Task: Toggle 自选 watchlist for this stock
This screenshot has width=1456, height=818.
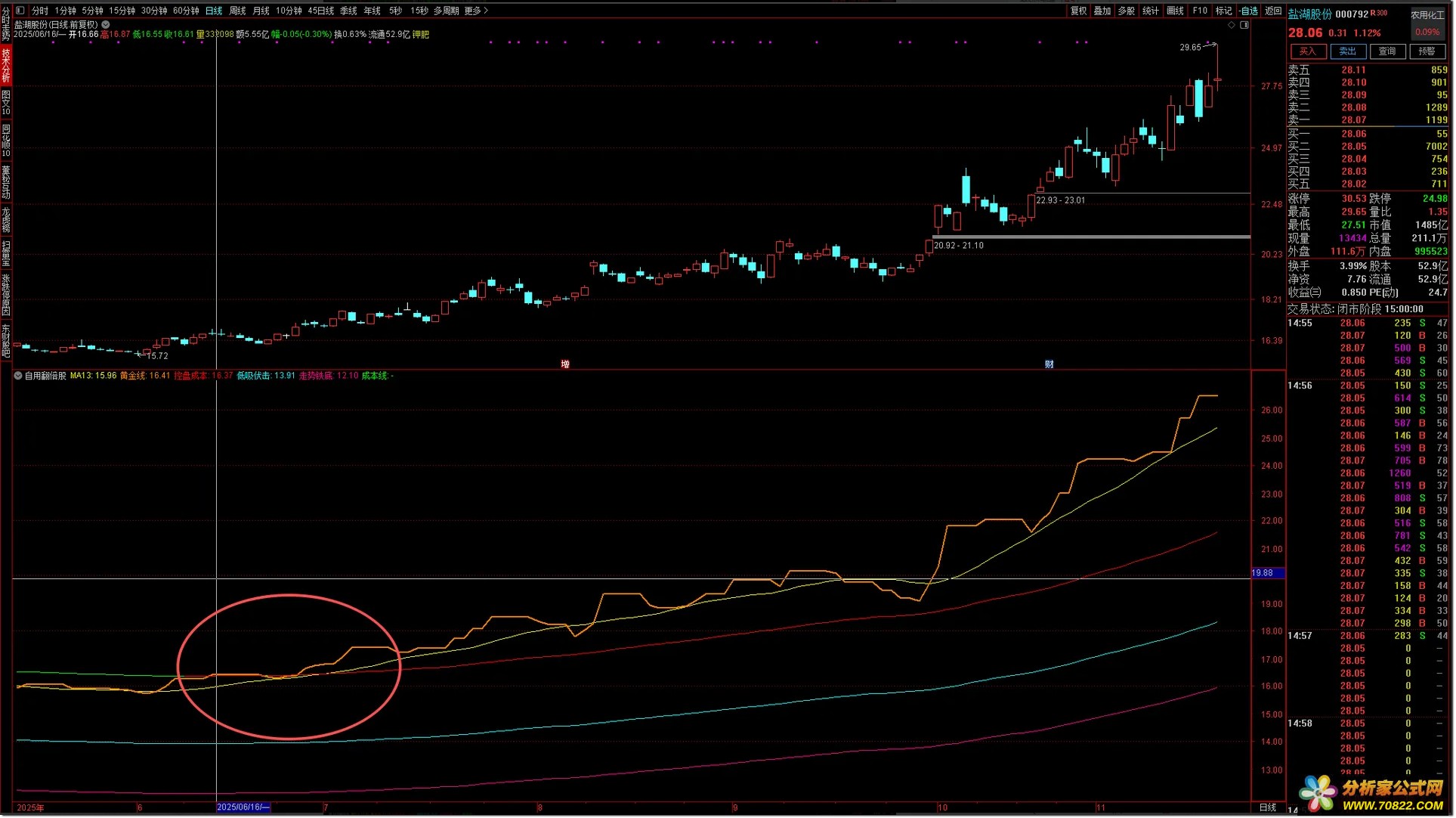Action: pyautogui.click(x=1249, y=11)
